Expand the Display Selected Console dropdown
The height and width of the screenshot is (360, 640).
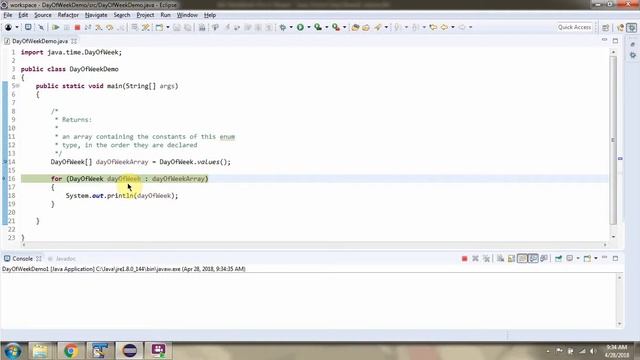pyautogui.click(x=578, y=259)
